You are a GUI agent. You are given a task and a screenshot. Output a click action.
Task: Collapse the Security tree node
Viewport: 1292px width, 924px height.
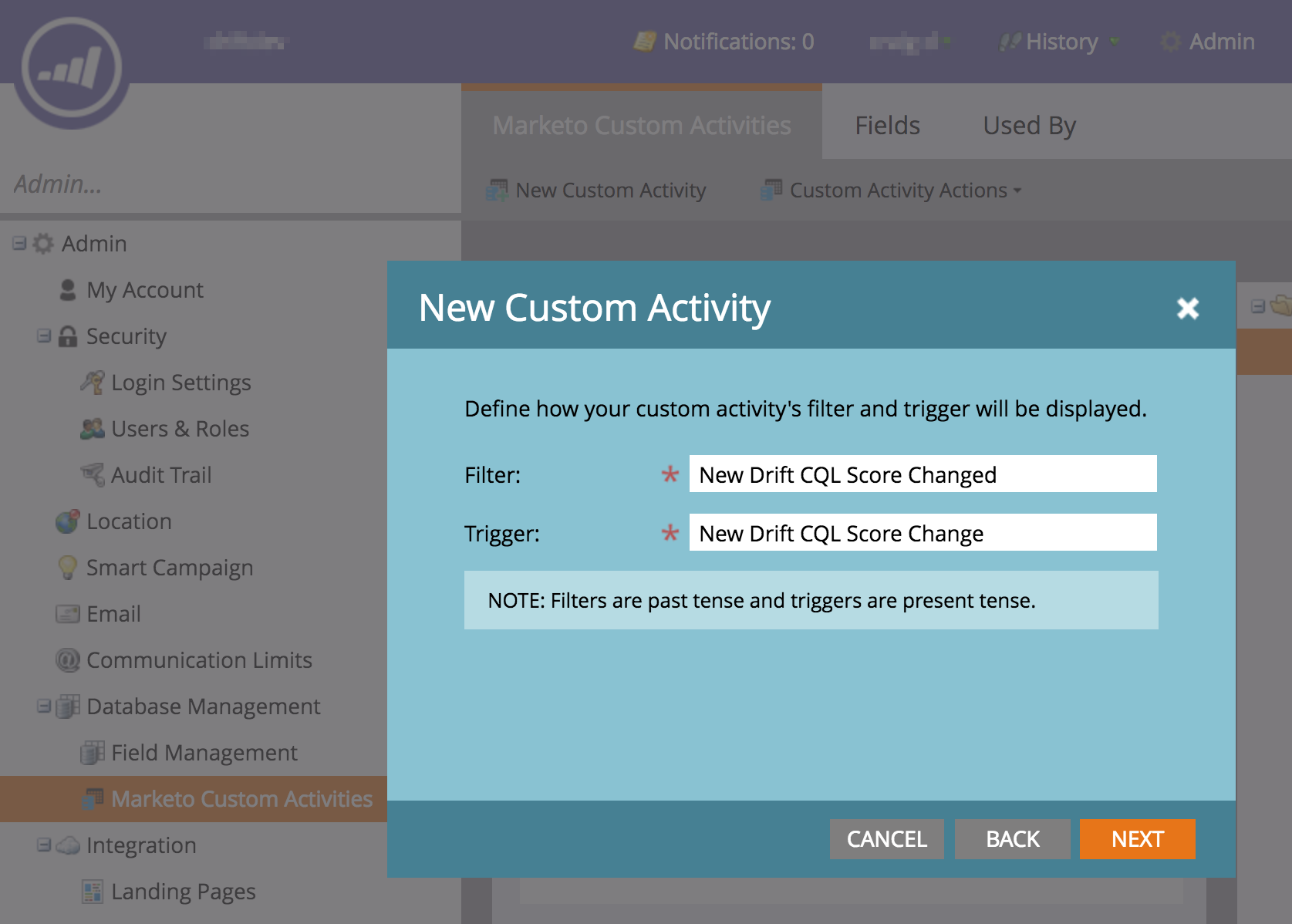44,336
